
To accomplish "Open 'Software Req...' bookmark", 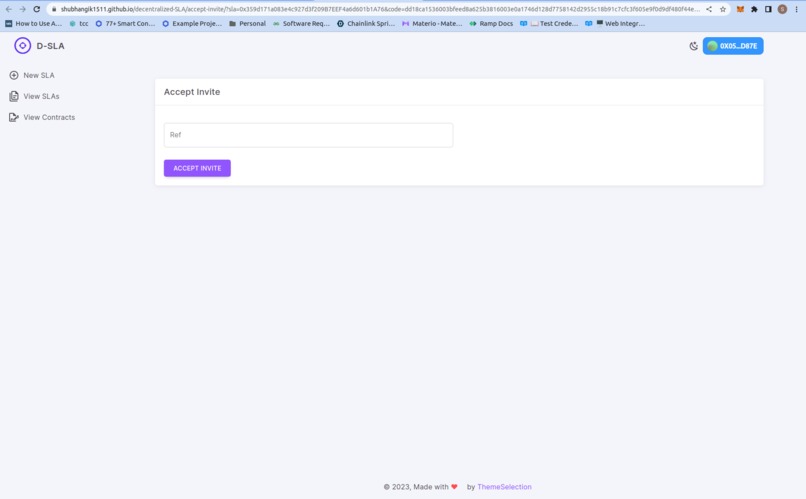I will (x=301, y=24).
